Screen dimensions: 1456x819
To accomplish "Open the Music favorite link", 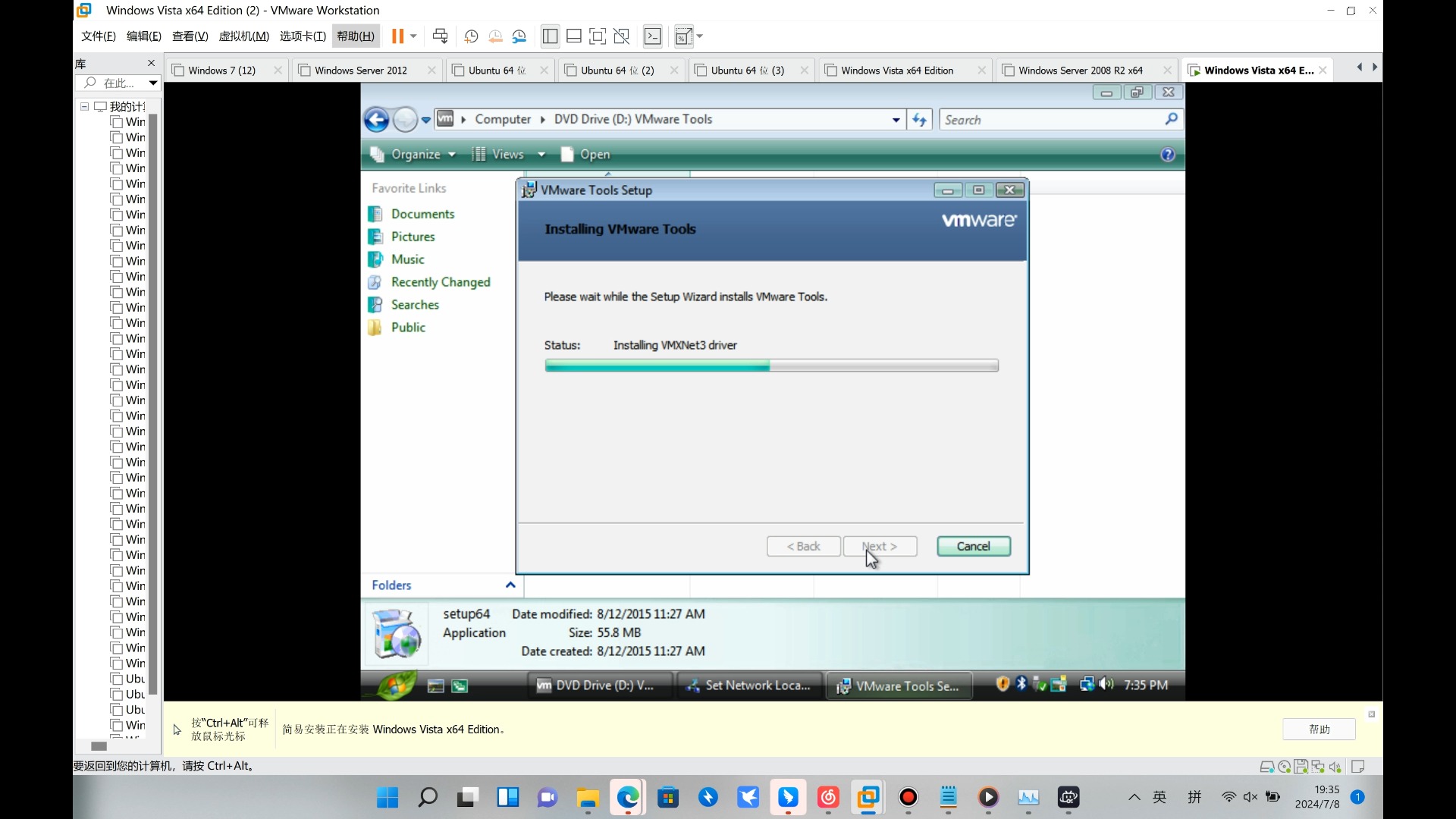I will point(407,259).
